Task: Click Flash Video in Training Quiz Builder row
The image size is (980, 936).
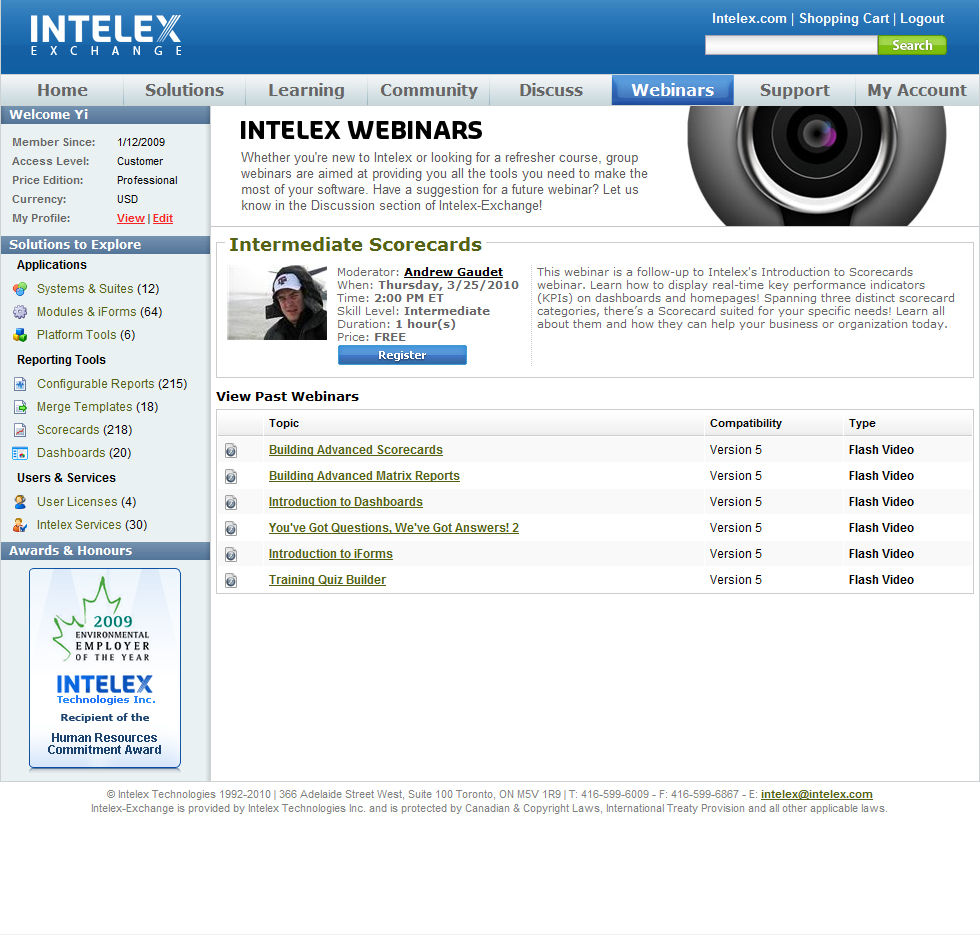Action: 881,580
